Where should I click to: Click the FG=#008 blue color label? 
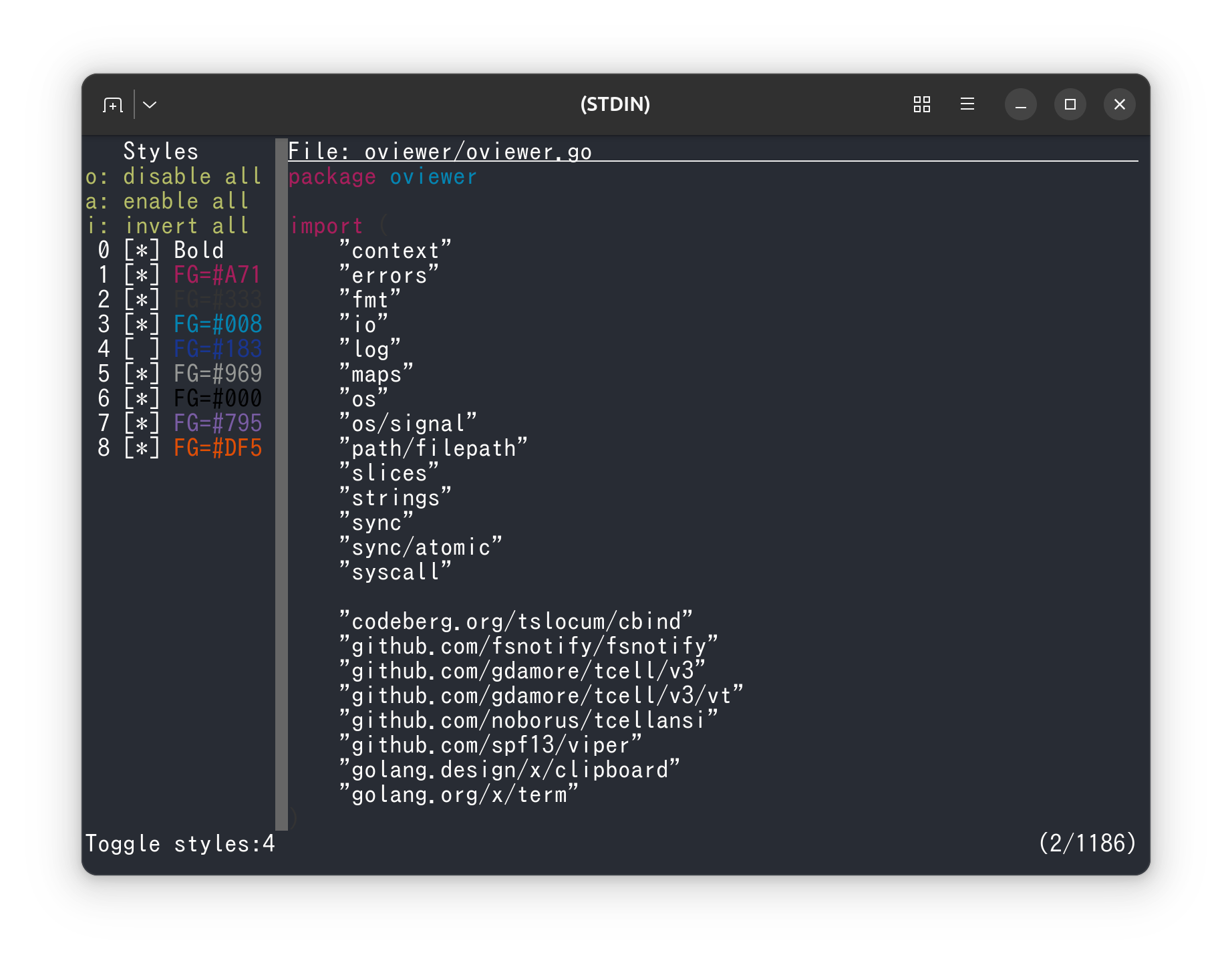click(218, 325)
